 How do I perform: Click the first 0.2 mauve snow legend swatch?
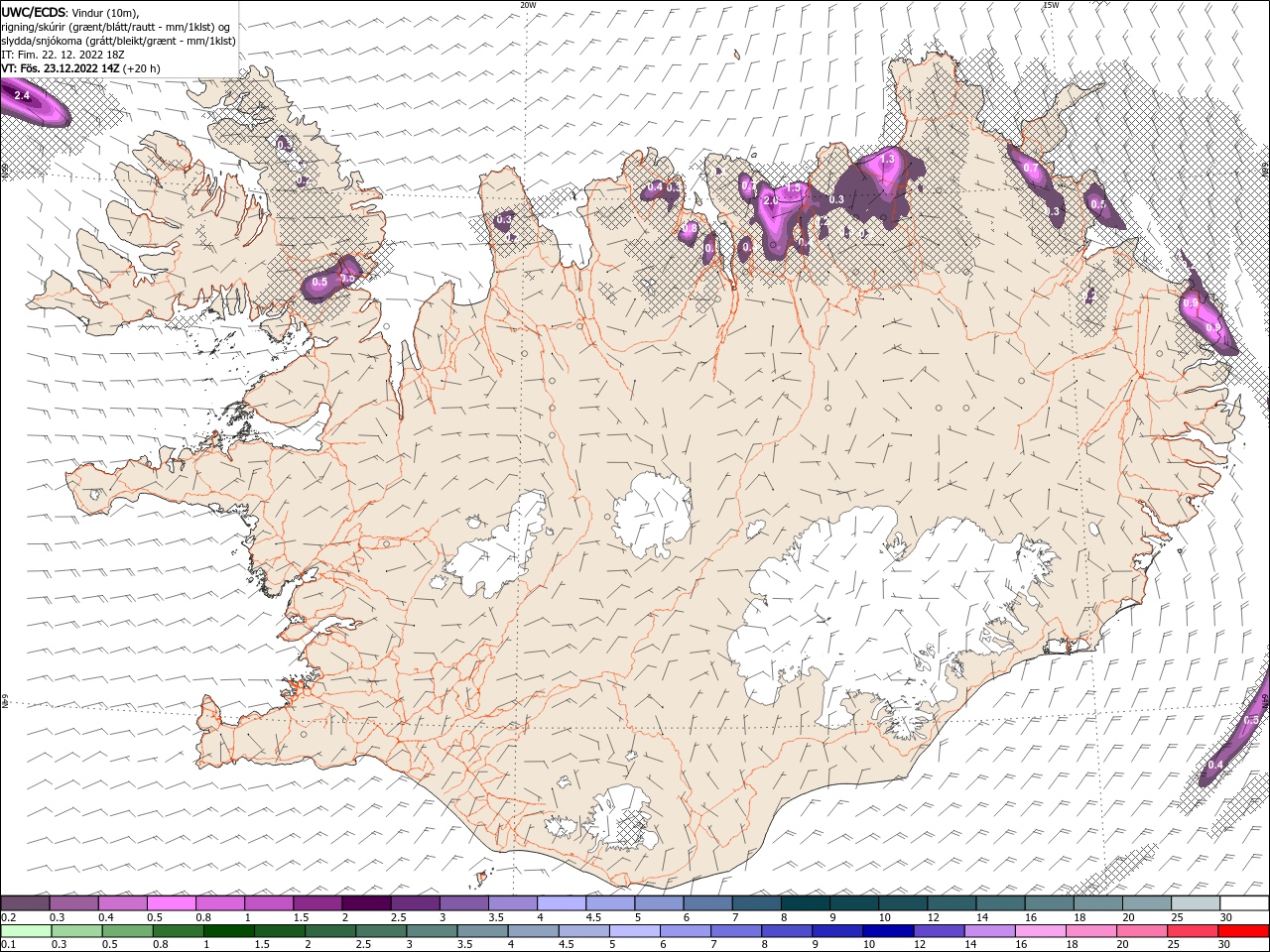pyautogui.click(x=25, y=902)
